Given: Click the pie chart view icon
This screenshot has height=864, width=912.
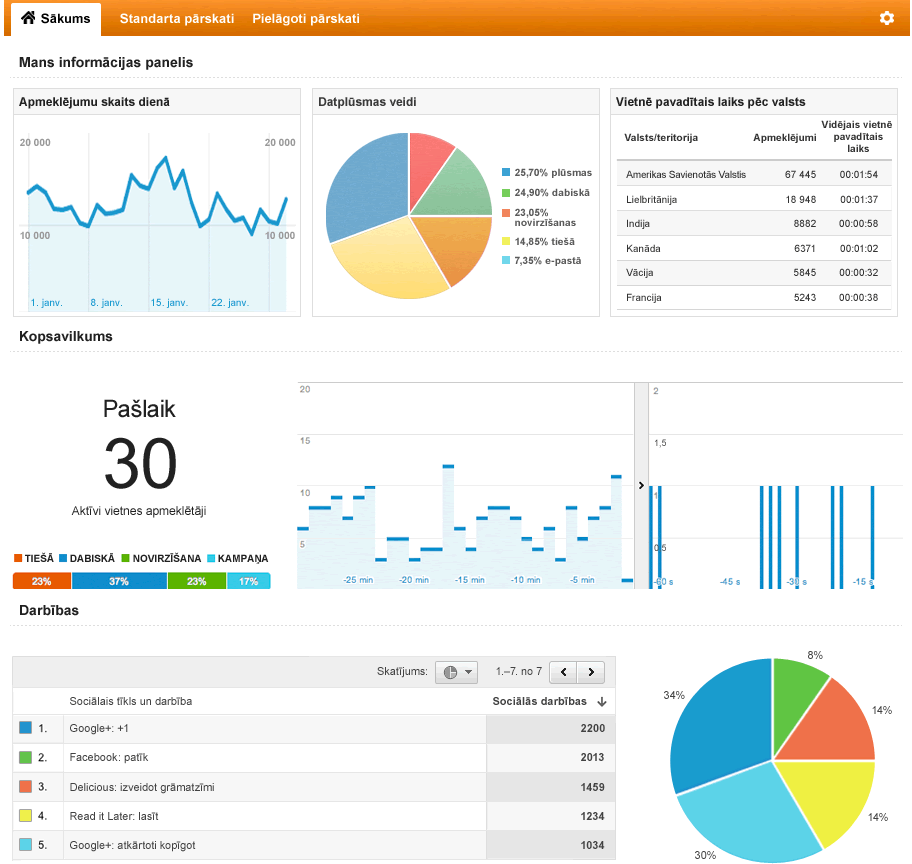Looking at the screenshot, I should (x=450, y=672).
